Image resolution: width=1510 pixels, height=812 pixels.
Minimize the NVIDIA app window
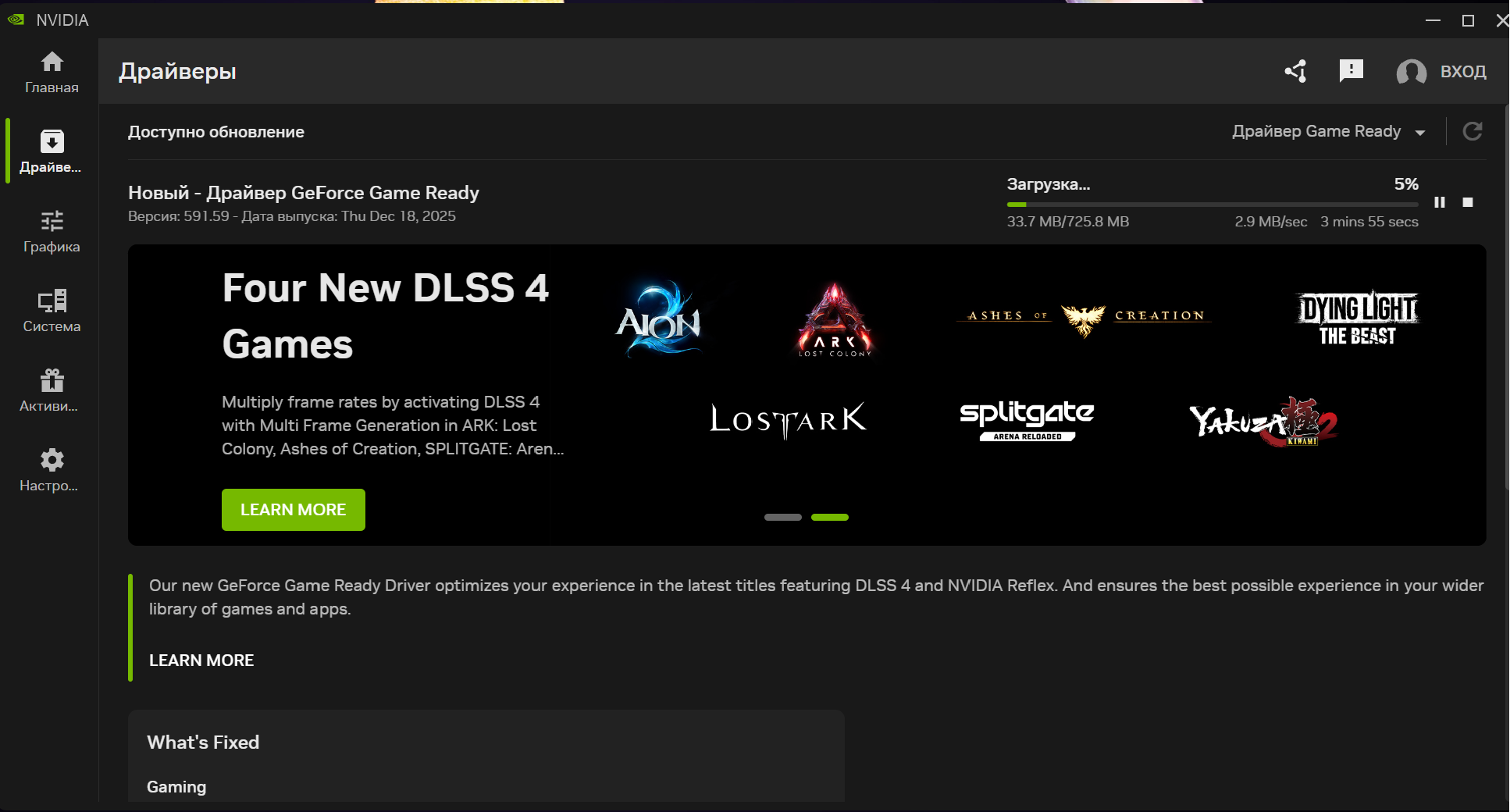1433,20
